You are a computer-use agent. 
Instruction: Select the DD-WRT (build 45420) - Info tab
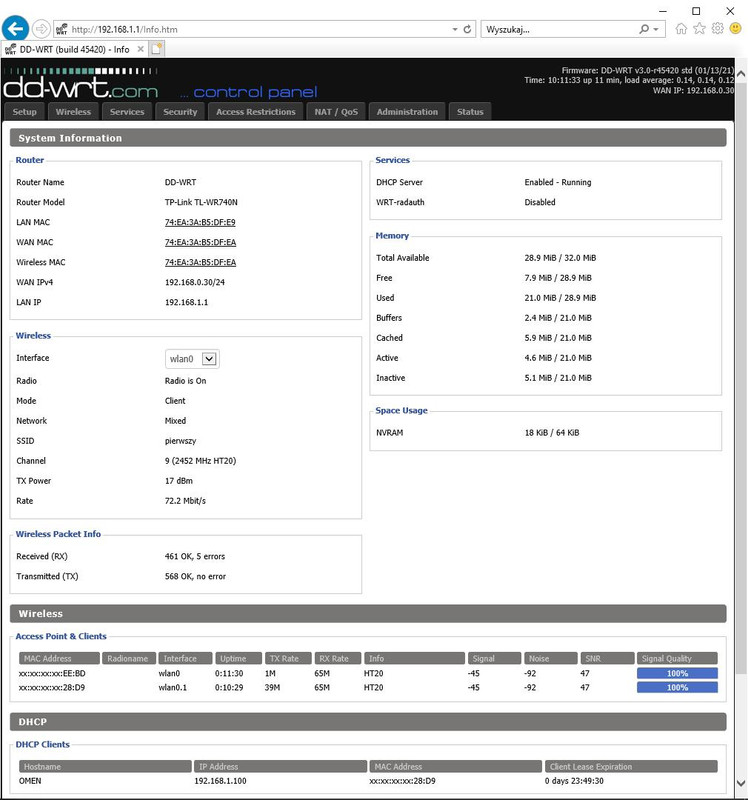point(74,49)
